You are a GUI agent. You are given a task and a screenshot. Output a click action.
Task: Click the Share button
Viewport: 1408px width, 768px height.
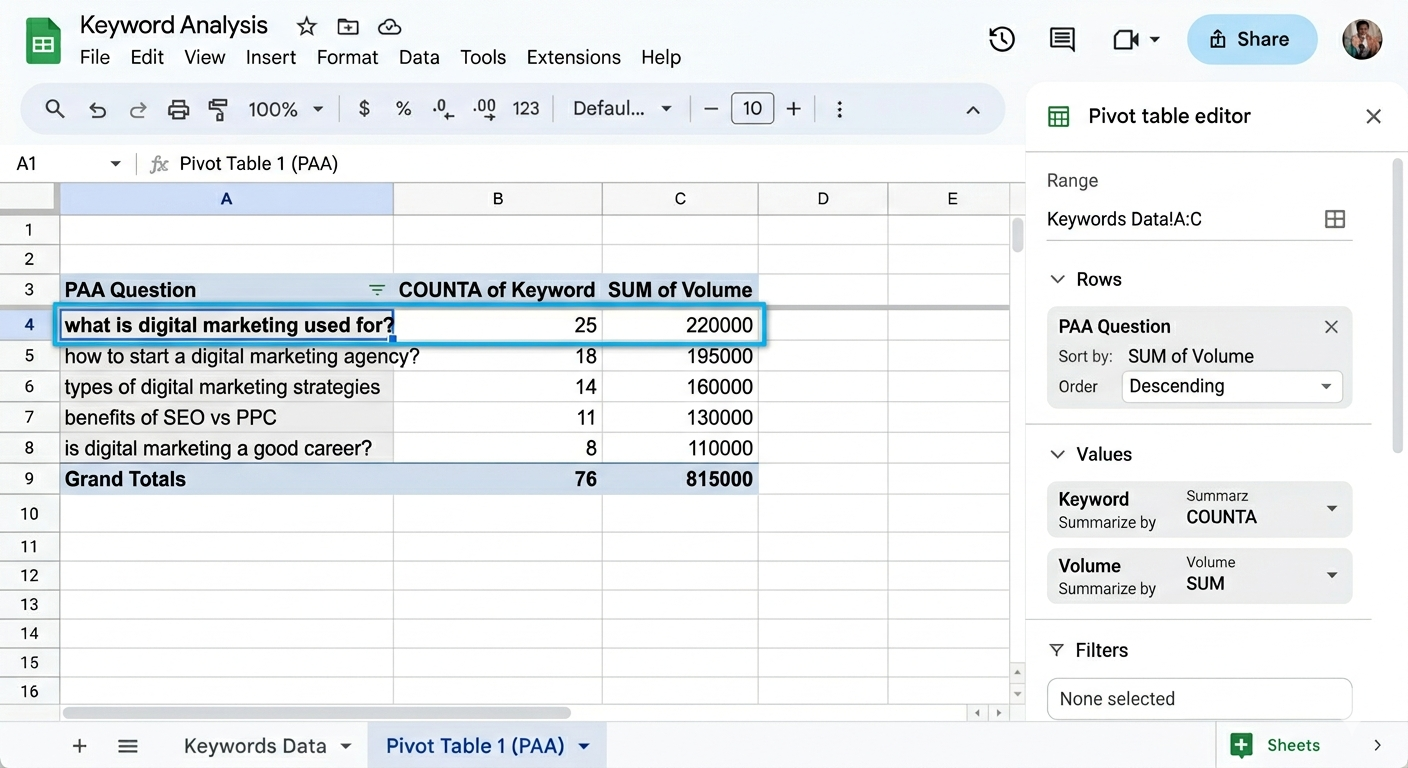[x=1252, y=39]
